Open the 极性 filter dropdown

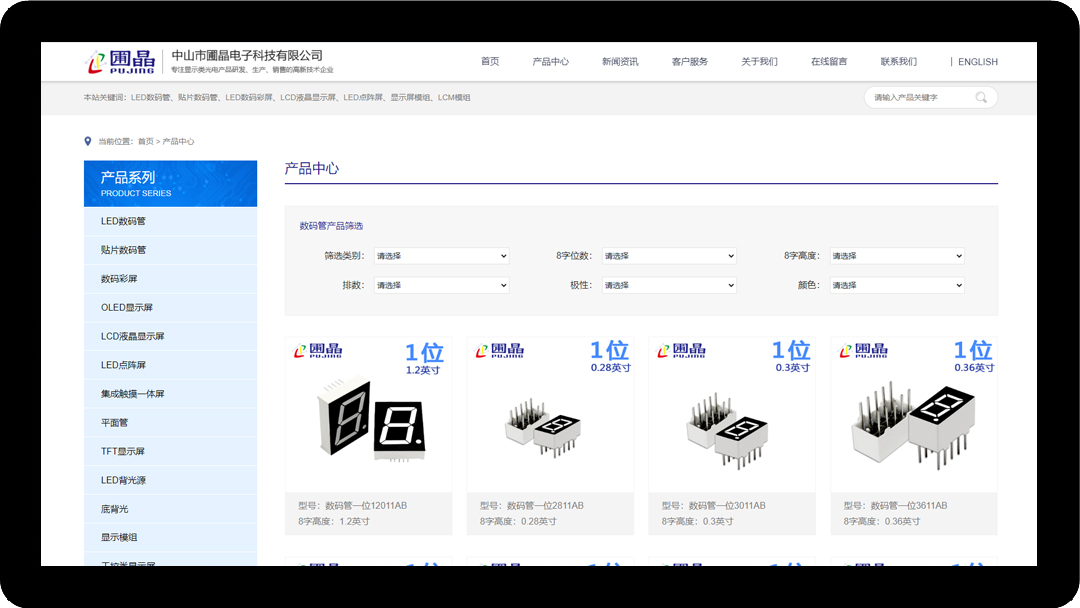tap(669, 285)
